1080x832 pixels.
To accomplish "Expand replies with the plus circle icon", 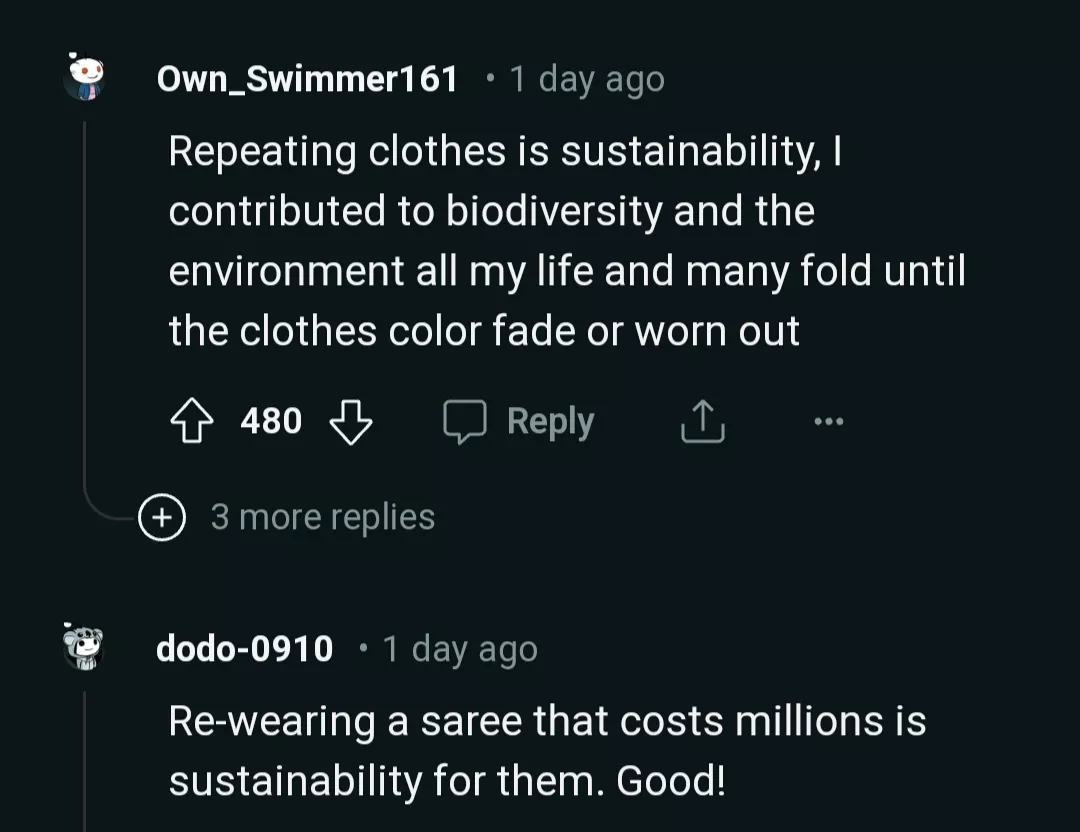I will (x=162, y=518).
